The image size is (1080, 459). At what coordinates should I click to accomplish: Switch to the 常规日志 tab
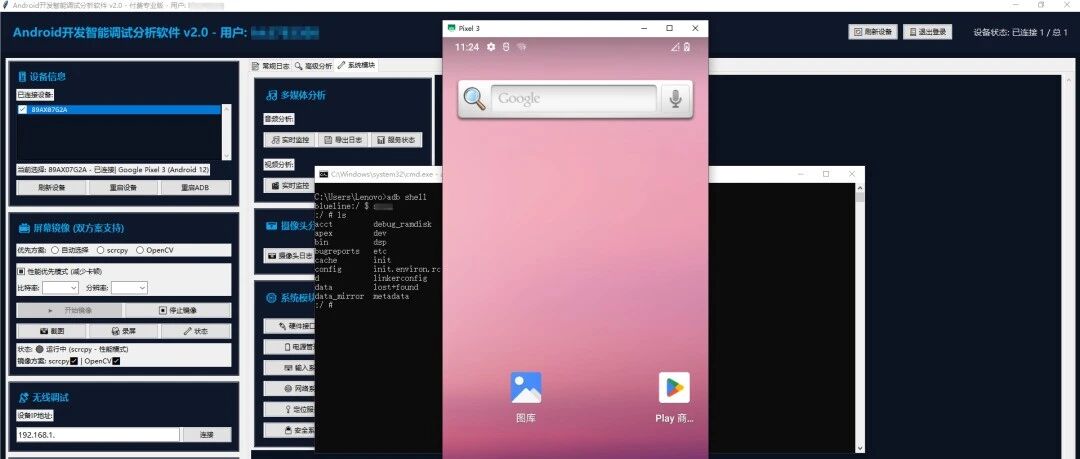(271, 65)
